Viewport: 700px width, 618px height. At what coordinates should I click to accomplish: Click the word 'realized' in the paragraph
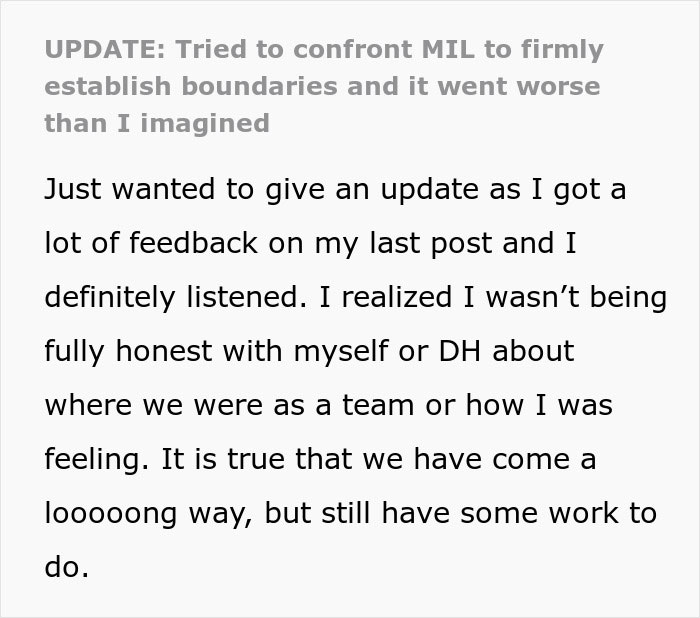click(396, 297)
